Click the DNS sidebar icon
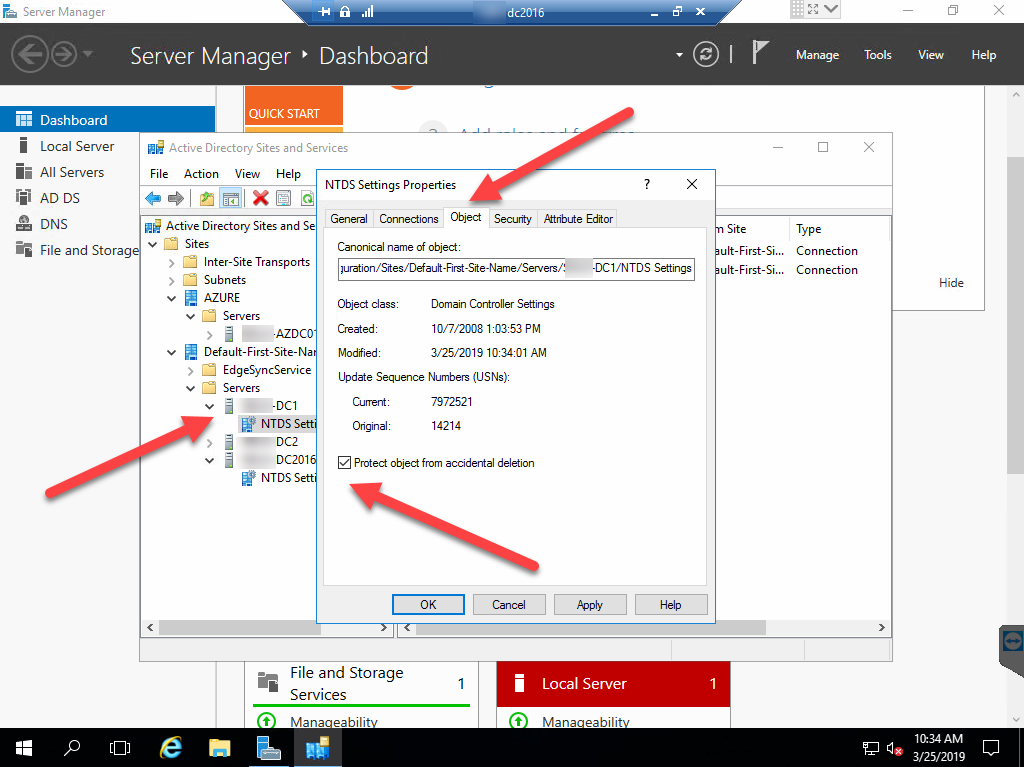This screenshot has width=1024, height=767. pos(24,224)
